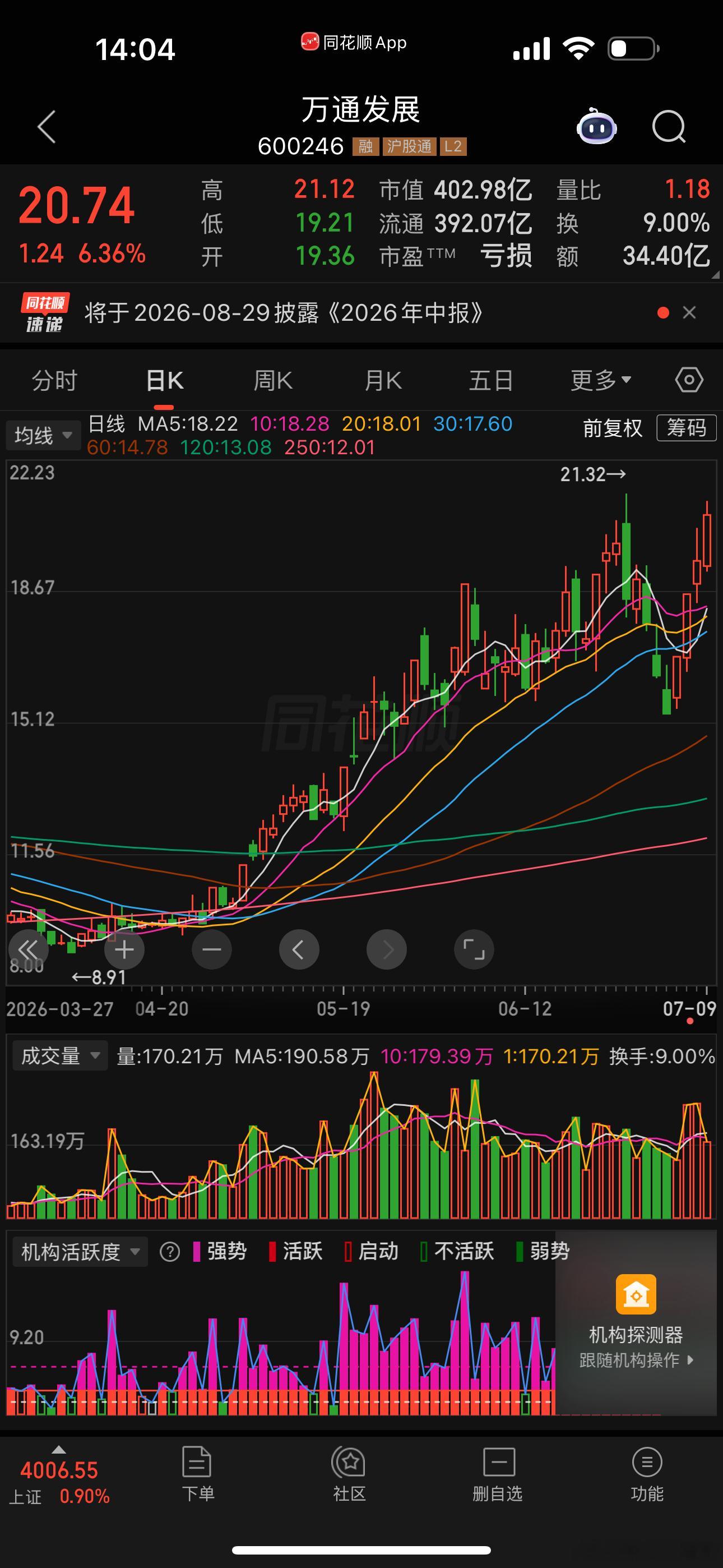723x1568 pixels.
Task: Tap the 万通发展 stock title
Action: 361,110
